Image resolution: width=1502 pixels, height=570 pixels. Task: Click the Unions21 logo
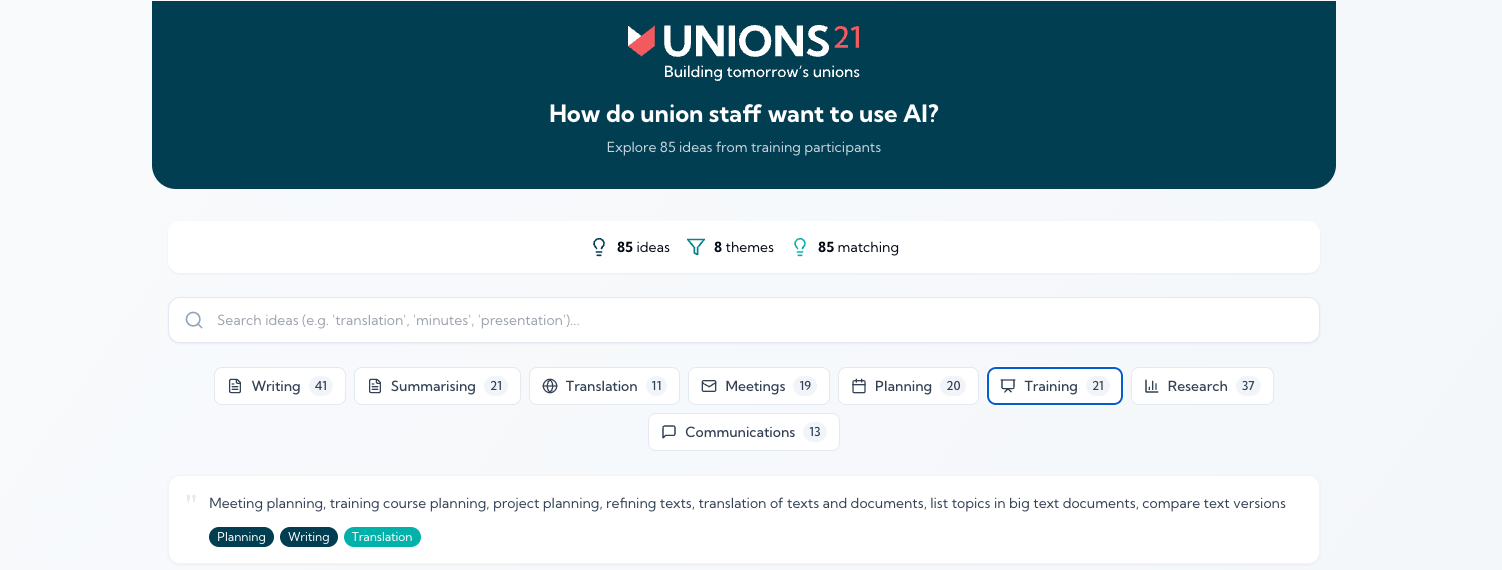[x=744, y=51]
